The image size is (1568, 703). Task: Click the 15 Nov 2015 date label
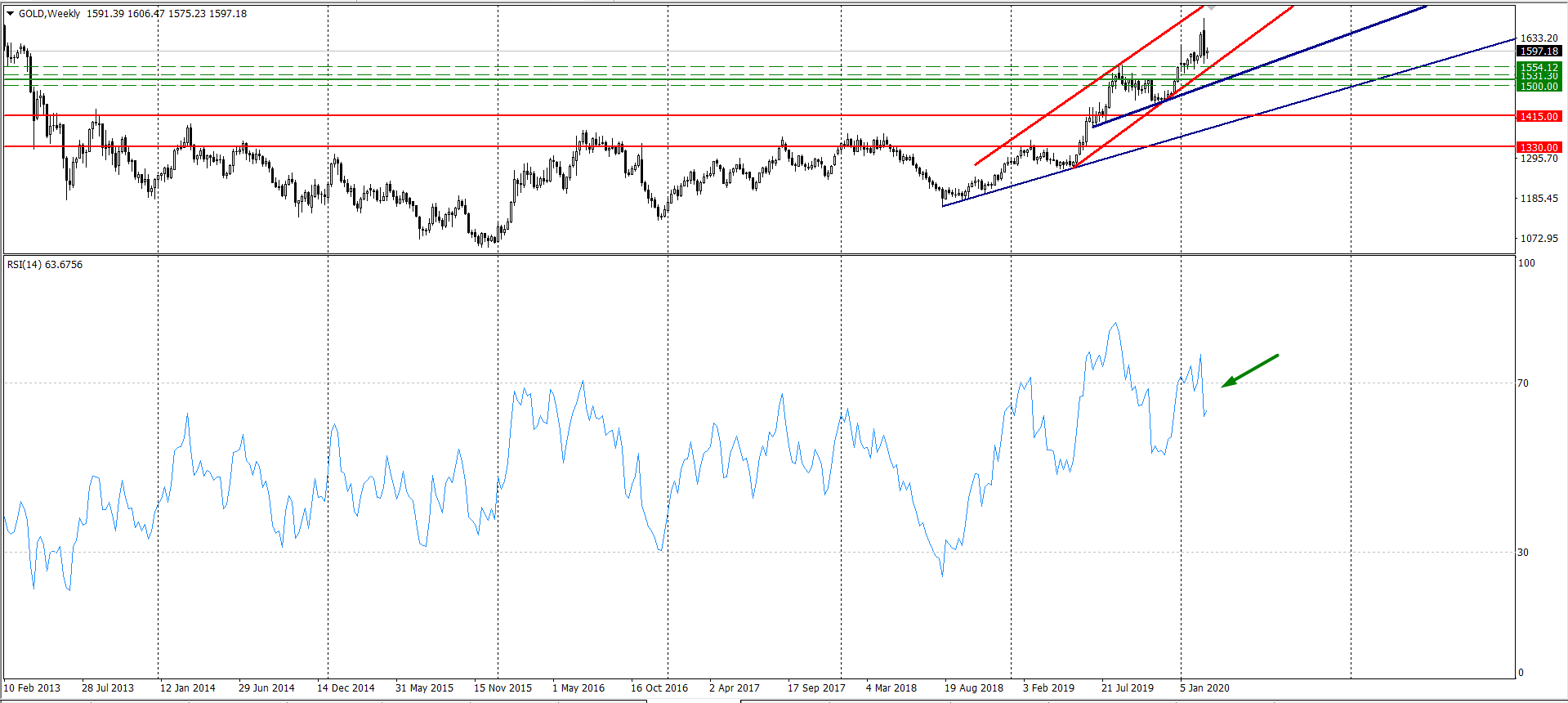click(503, 688)
